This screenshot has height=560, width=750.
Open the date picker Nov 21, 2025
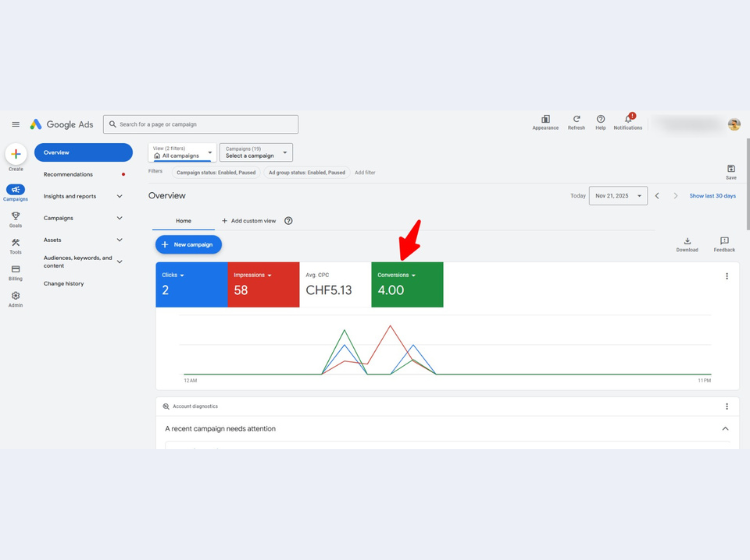tap(618, 196)
